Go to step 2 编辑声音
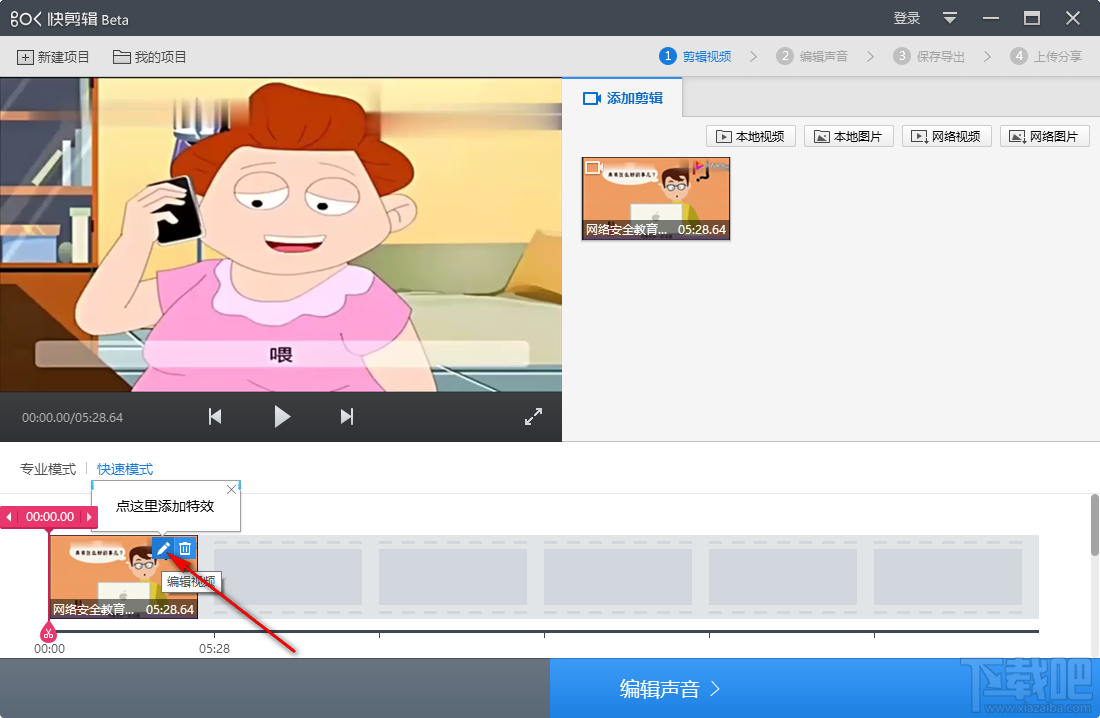This screenshot has width=1100, height=718. pyautogui.click(x=812, y=56)
